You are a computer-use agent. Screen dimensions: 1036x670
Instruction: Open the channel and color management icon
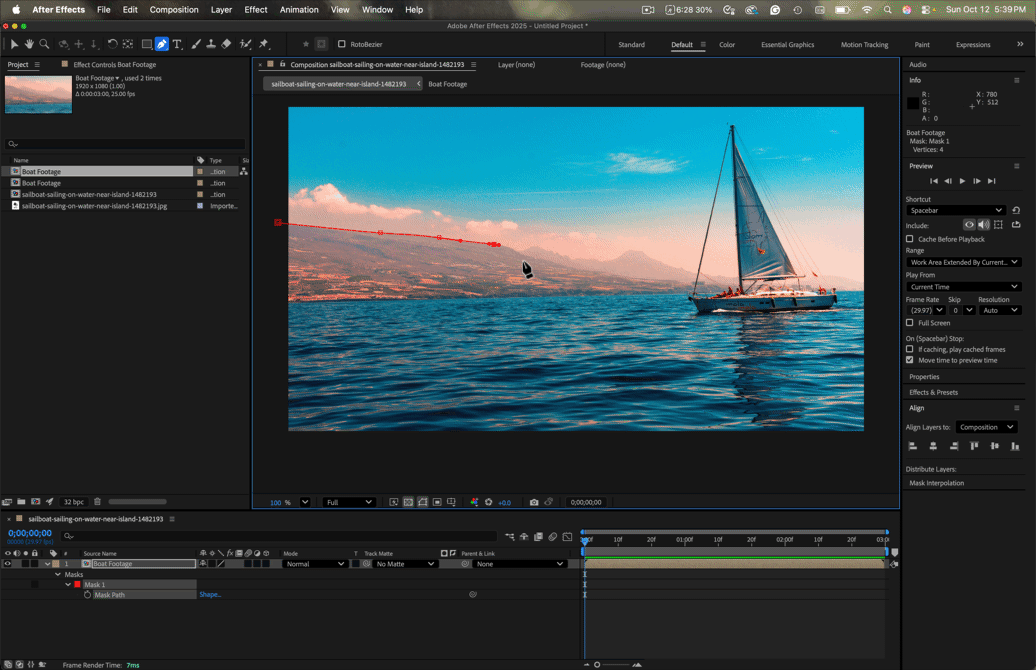474,502
